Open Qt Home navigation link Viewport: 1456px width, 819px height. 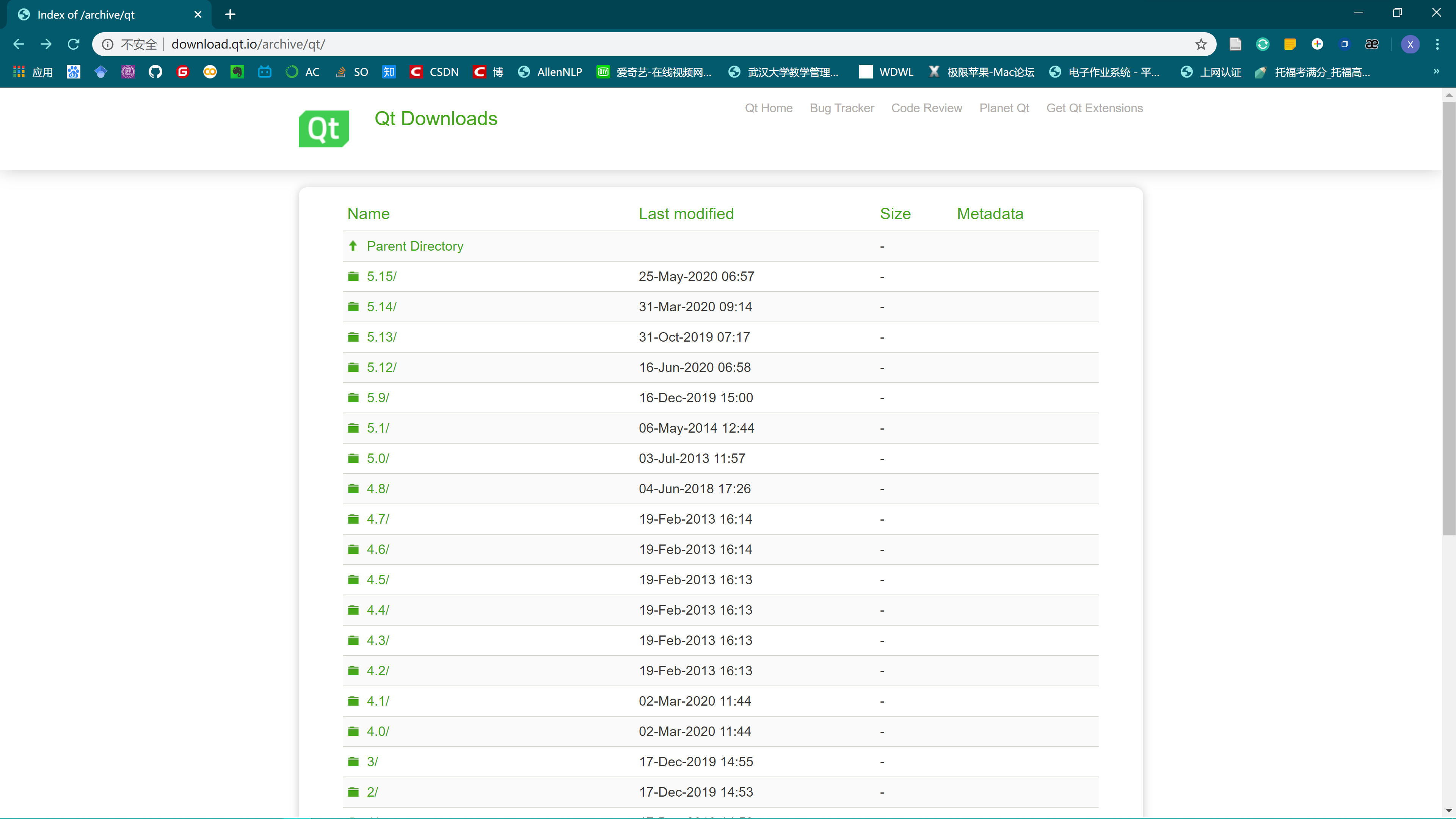click(x=768, y=108)
